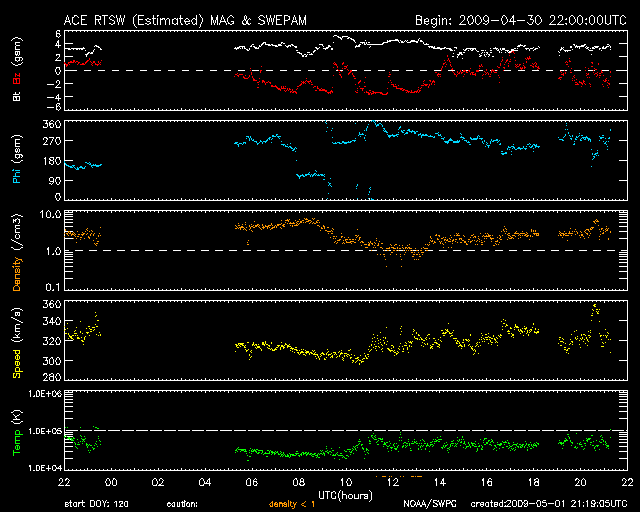Click the '1.0E+04' tick on the Temp axis
The width and height of the screenshot is (640, 512).
[x=45, y=468]
